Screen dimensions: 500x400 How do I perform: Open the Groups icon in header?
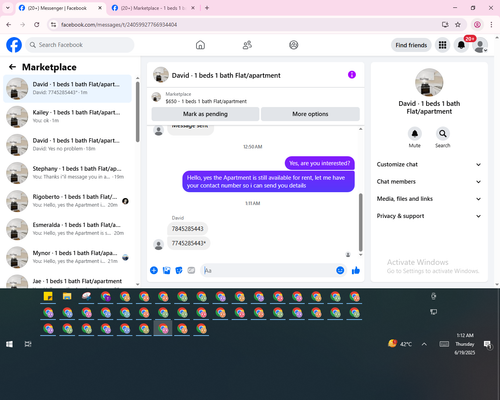(x=294, y=45)
